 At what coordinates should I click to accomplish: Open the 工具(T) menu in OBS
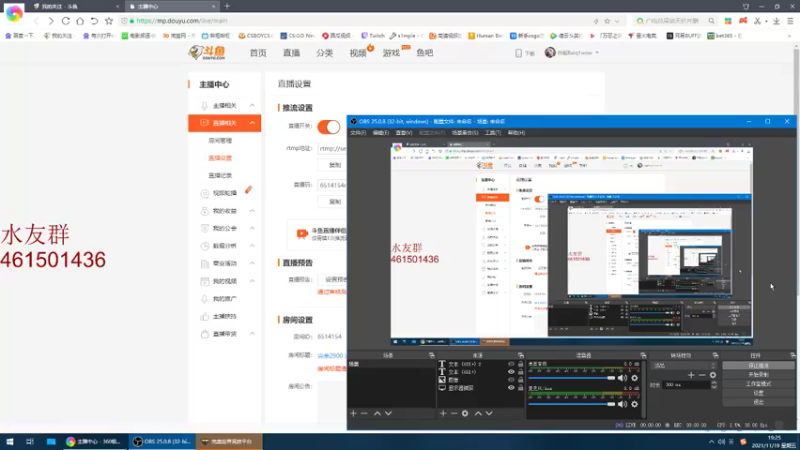click(x=493, y=133)
